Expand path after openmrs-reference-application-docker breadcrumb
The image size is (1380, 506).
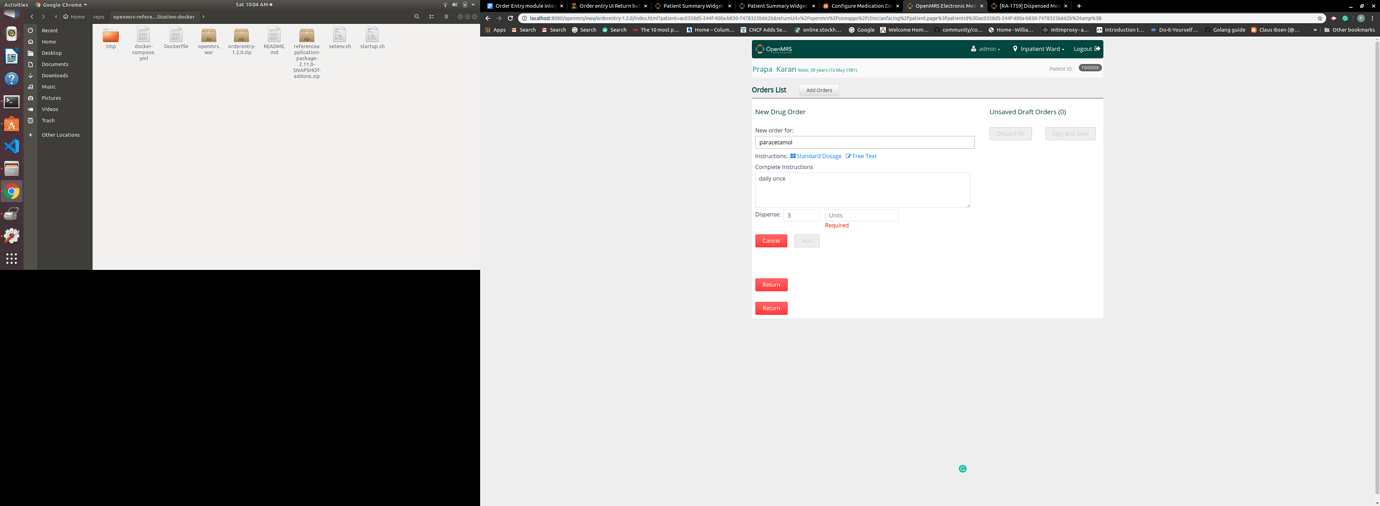point(203,16)
